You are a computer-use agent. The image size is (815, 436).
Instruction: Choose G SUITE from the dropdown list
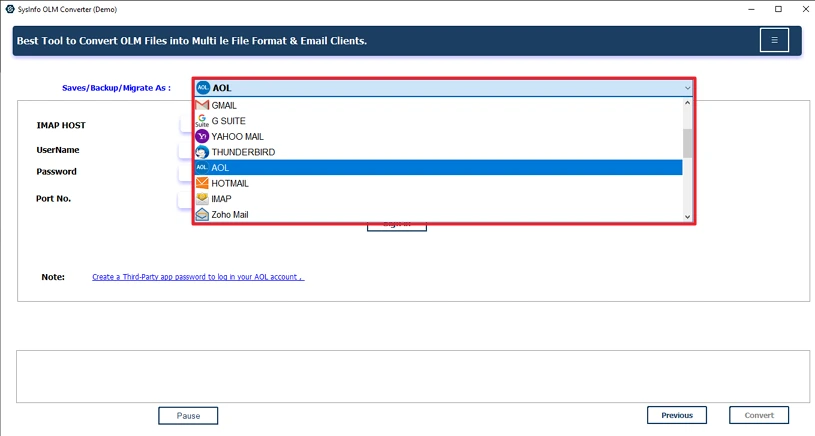point(438,121)
